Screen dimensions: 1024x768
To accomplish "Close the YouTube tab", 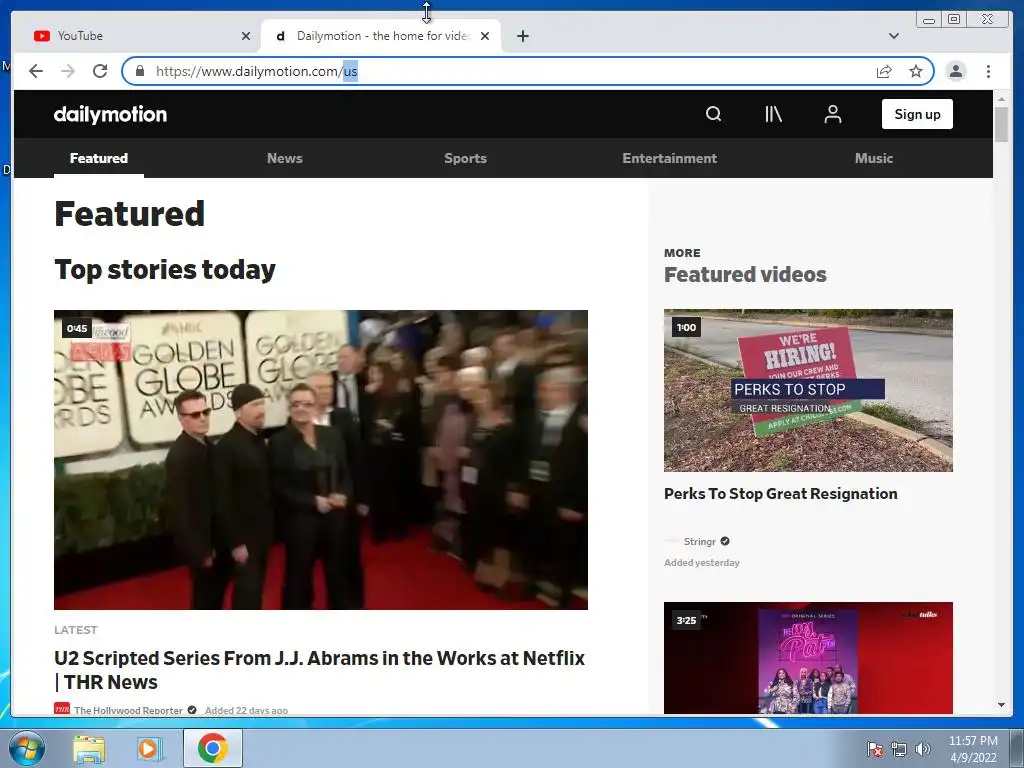I will (246, 36).
